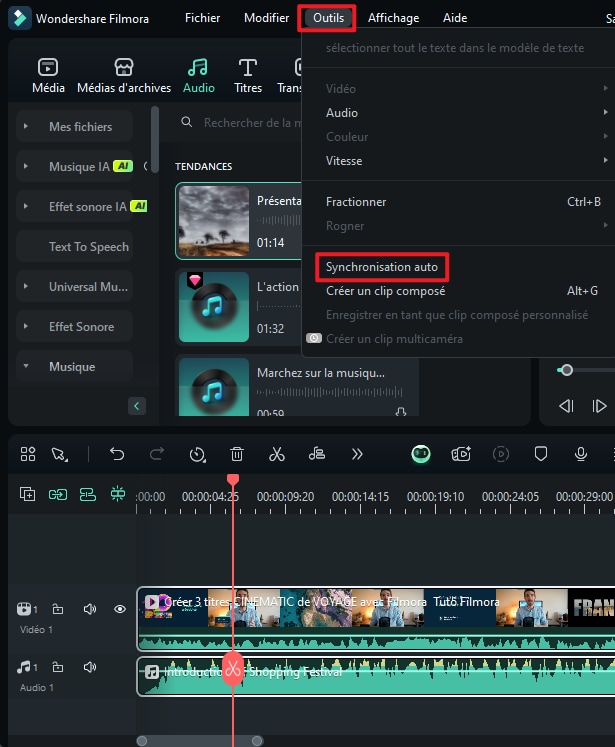
Task: Open the green AI assistant icon
Action: [421, 454]
